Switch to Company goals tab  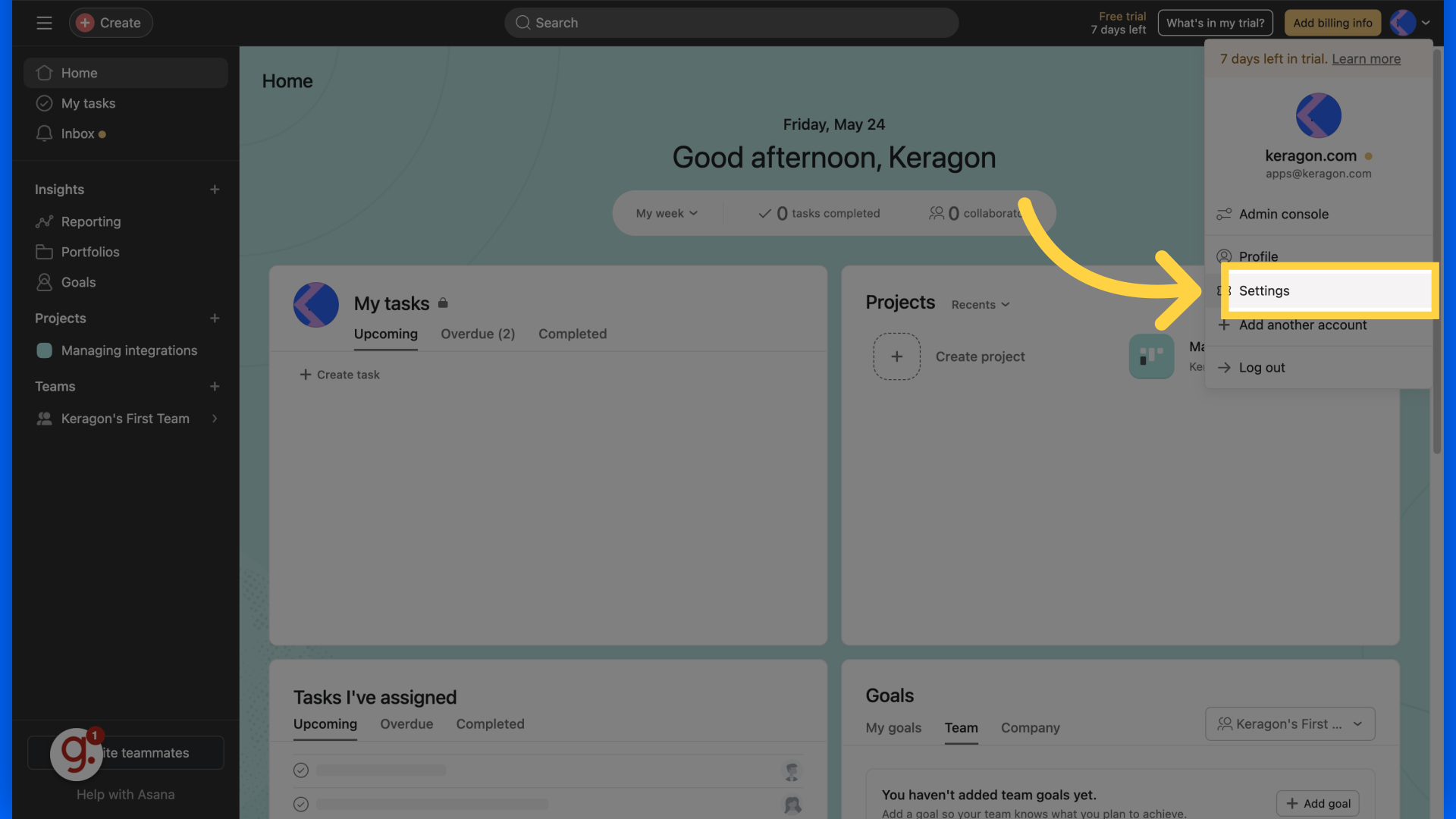(1030, 727)
